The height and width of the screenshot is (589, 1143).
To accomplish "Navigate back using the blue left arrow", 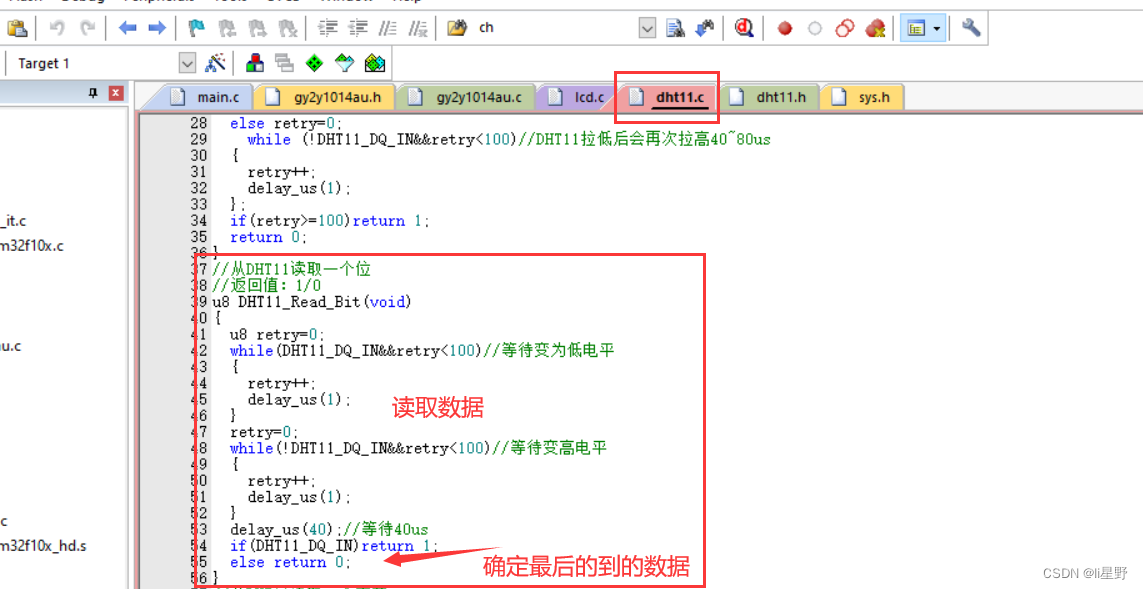I will click(128, 27).
